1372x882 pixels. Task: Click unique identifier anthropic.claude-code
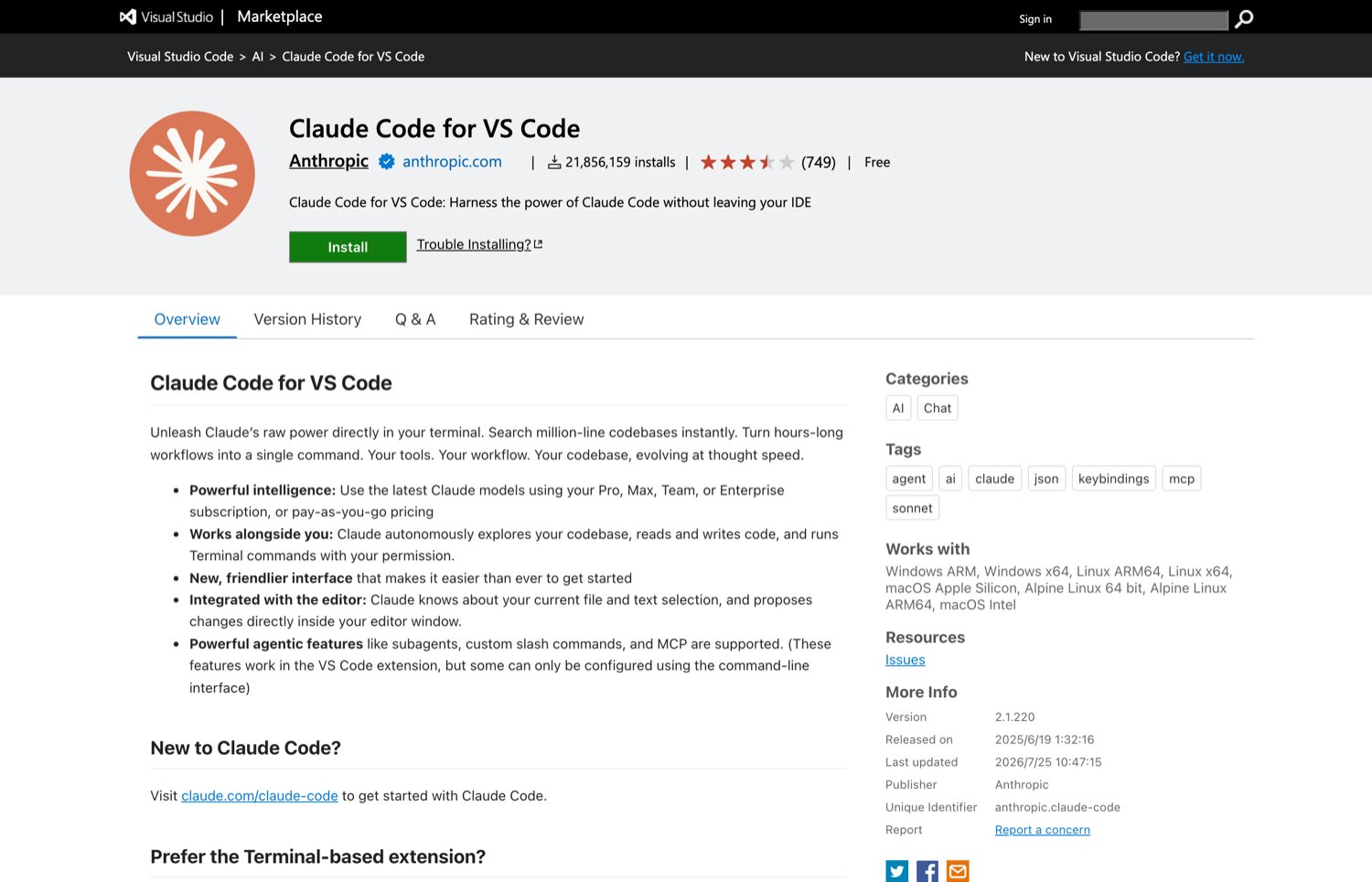coord(1057,807)
